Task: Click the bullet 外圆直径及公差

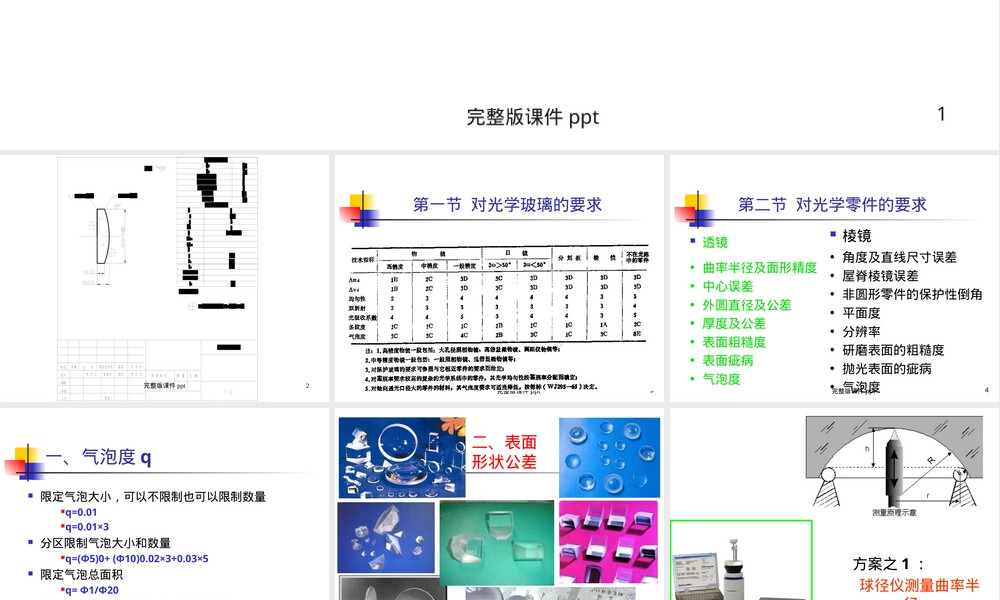Action: (747, 305)
